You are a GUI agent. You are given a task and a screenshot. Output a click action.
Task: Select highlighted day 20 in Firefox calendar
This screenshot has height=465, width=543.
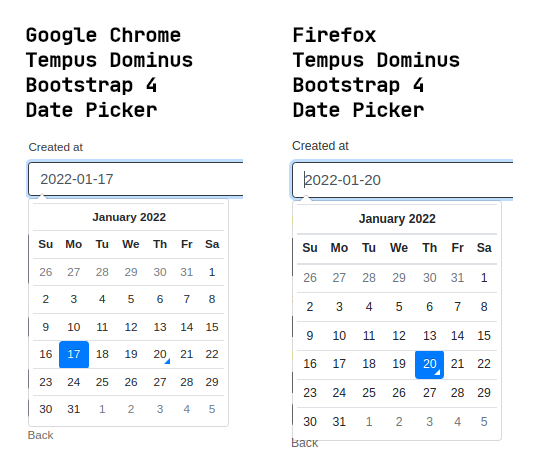429,364
